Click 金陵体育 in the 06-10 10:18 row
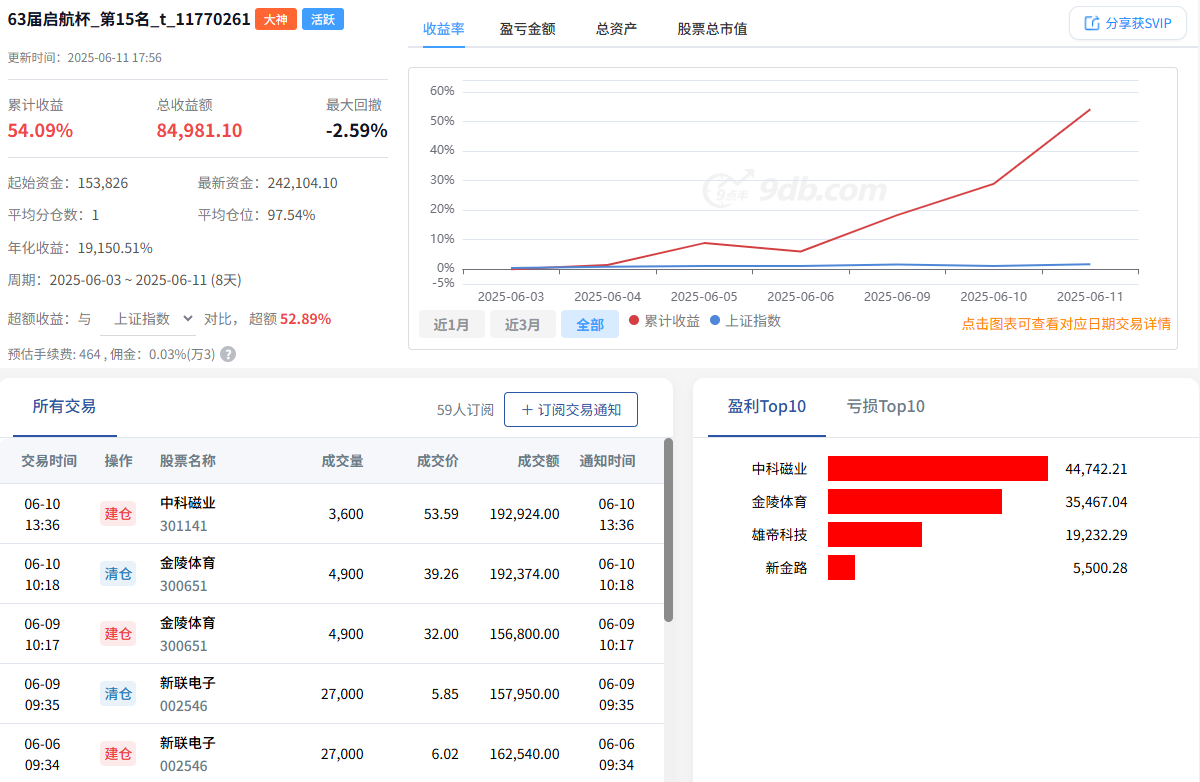Viewport: 1200px width, 782px height. [x=188, y=563]
